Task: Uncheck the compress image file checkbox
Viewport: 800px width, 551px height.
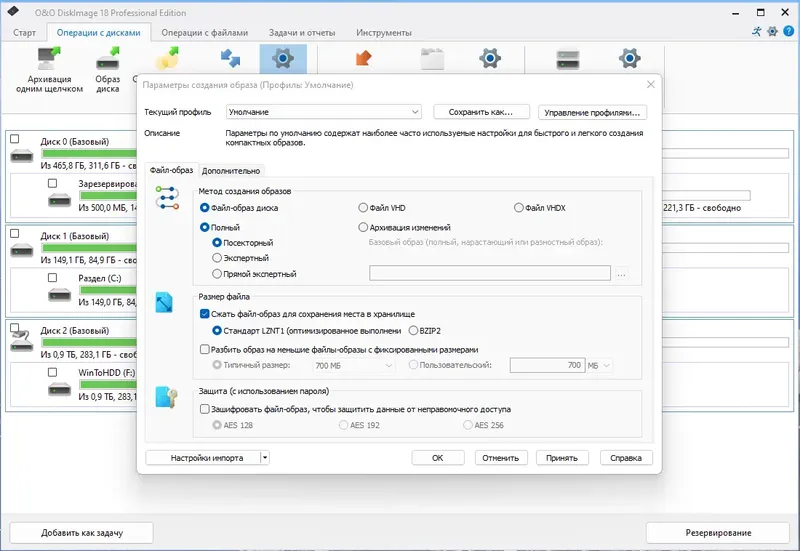Action: tap(205, 314)
